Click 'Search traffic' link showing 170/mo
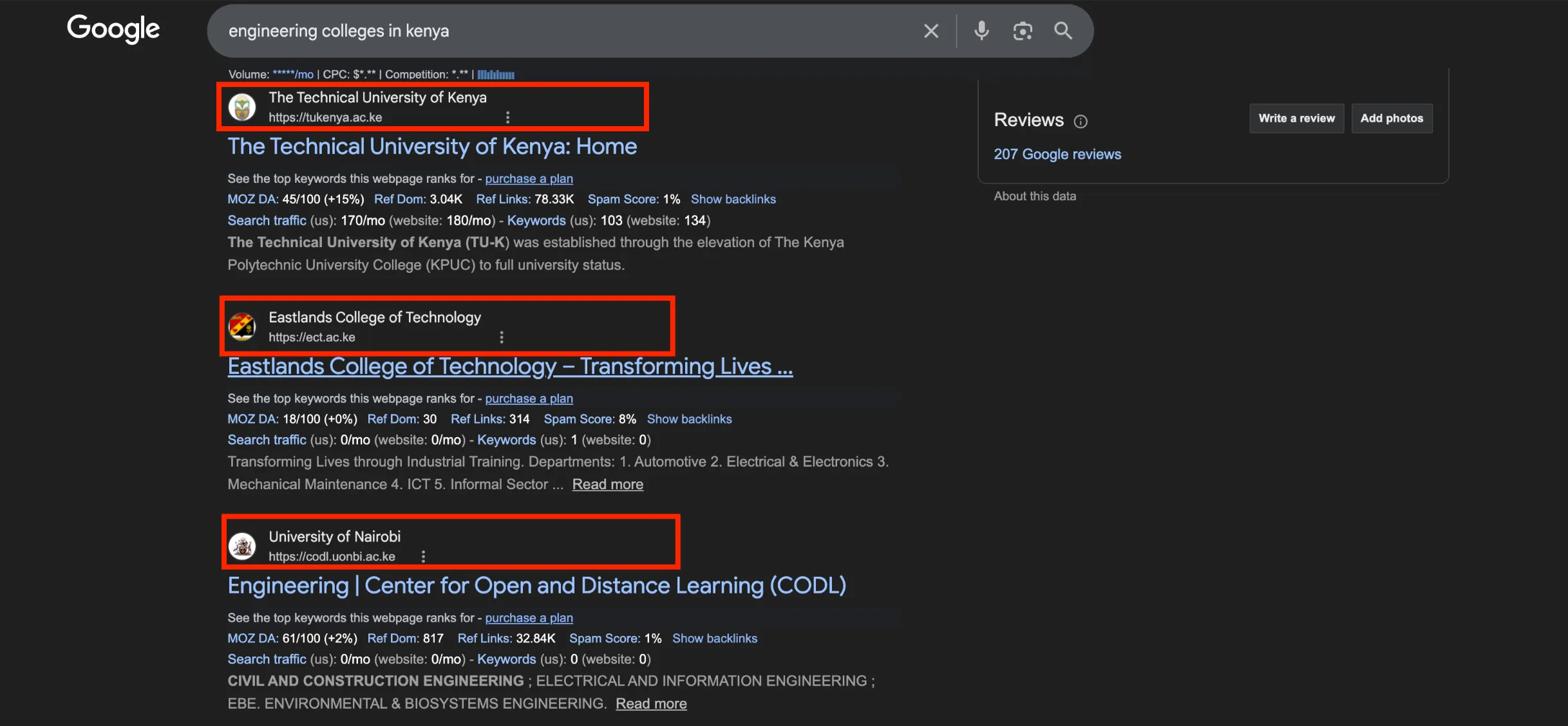This screenshot has height=726, width=1568. click(267, 221)
